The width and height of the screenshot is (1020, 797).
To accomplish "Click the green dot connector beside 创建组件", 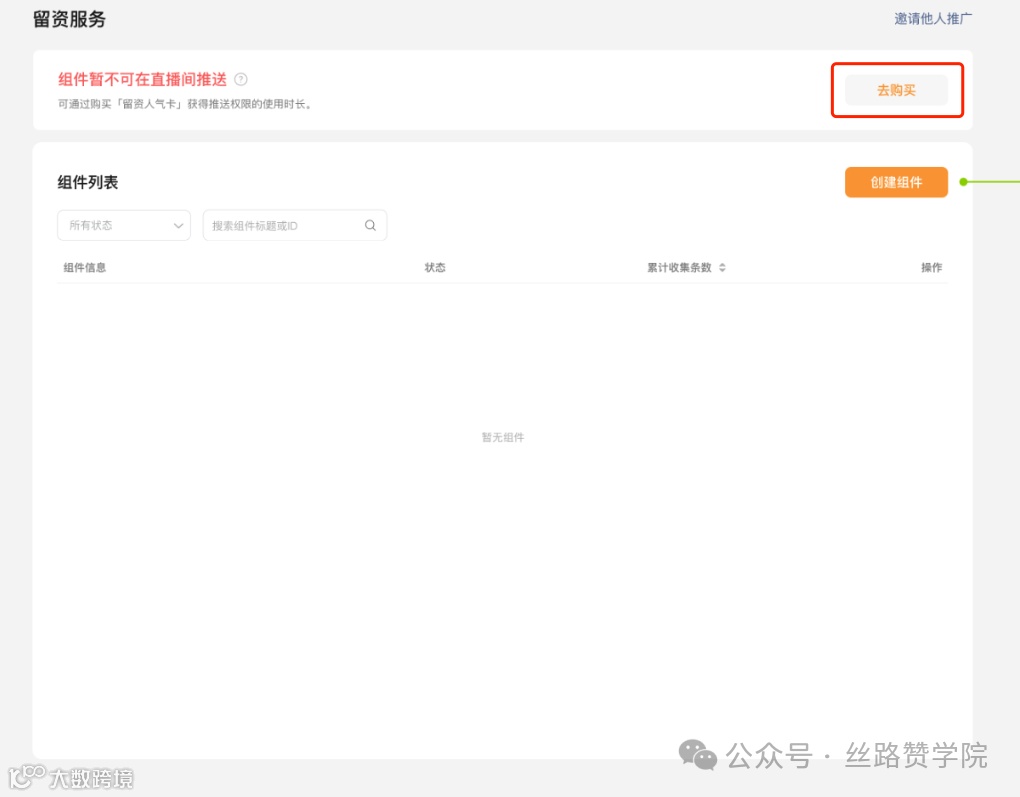I will (x=963, y=182).
